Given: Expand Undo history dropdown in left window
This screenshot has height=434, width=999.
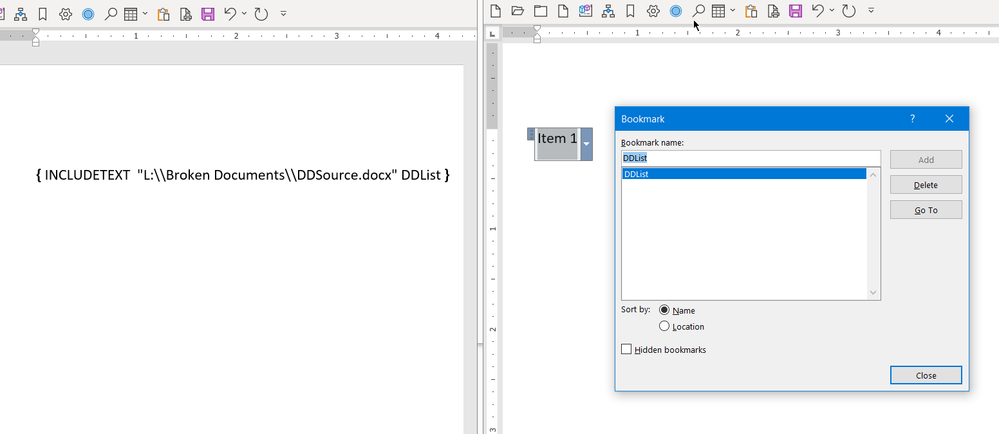Looking at the screenshot, I should [x=245, y=14].
